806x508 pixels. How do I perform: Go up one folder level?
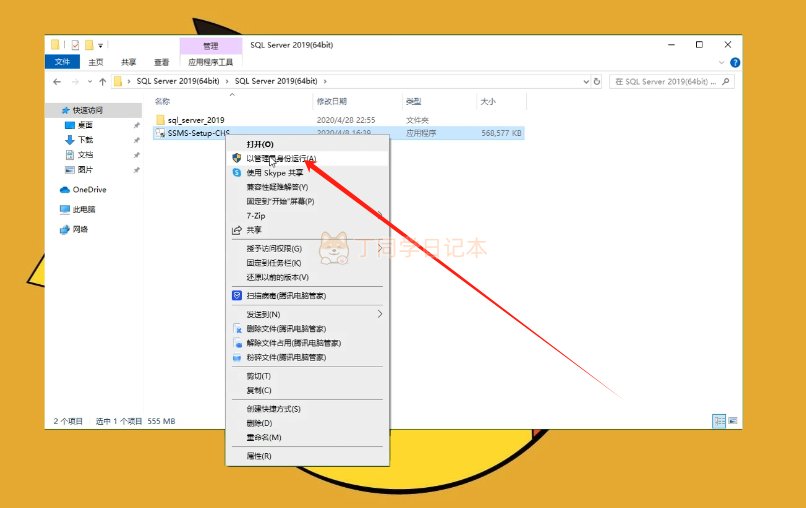click(x=102, y=81)
